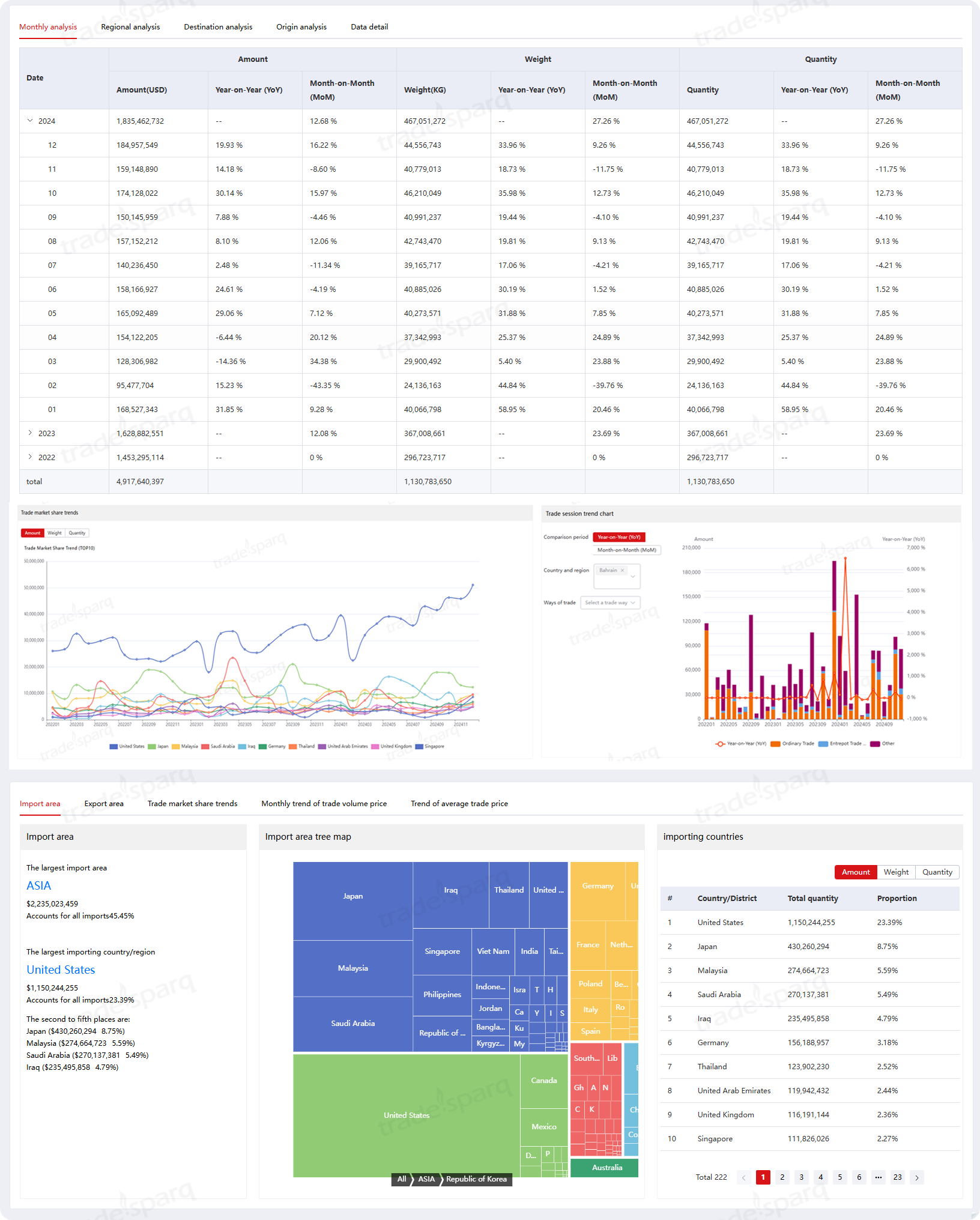Viewport: 980px width, 1220px height.
Task: Toggle Year-on-Year line legend marker
Action: coord(720,744)
